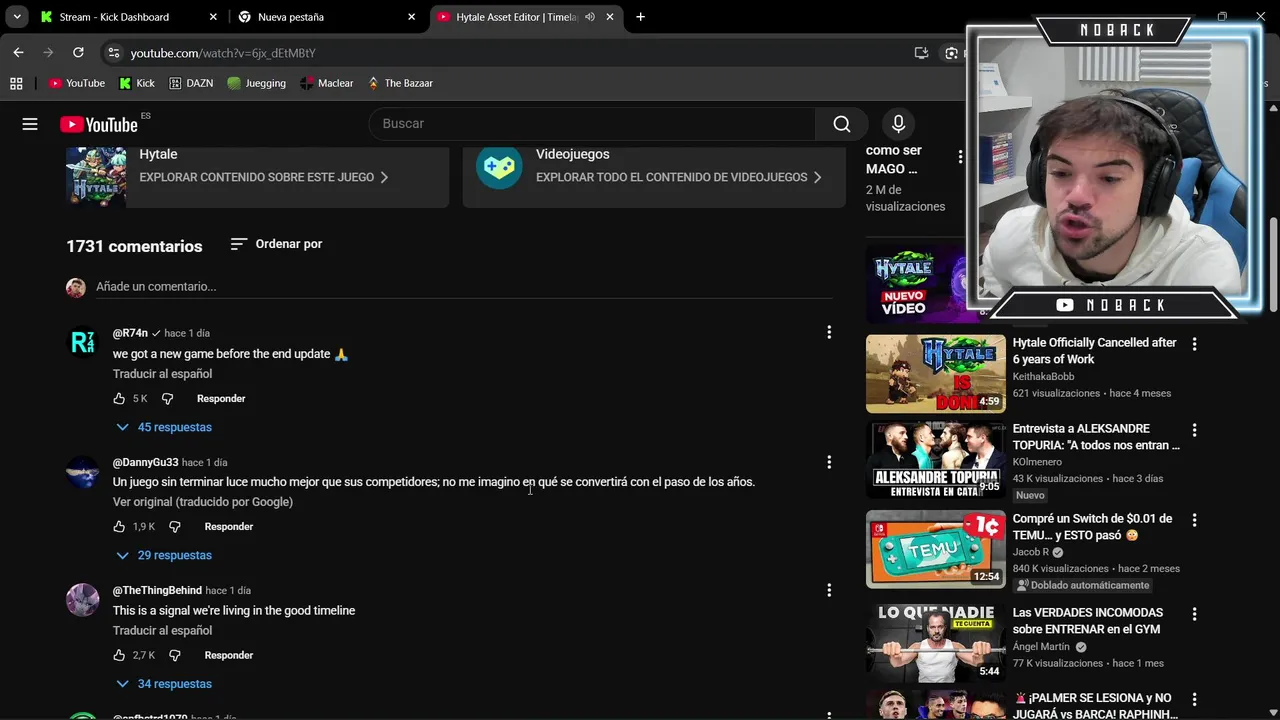Open the YouTube hamburger guide menu

point(30,124)
